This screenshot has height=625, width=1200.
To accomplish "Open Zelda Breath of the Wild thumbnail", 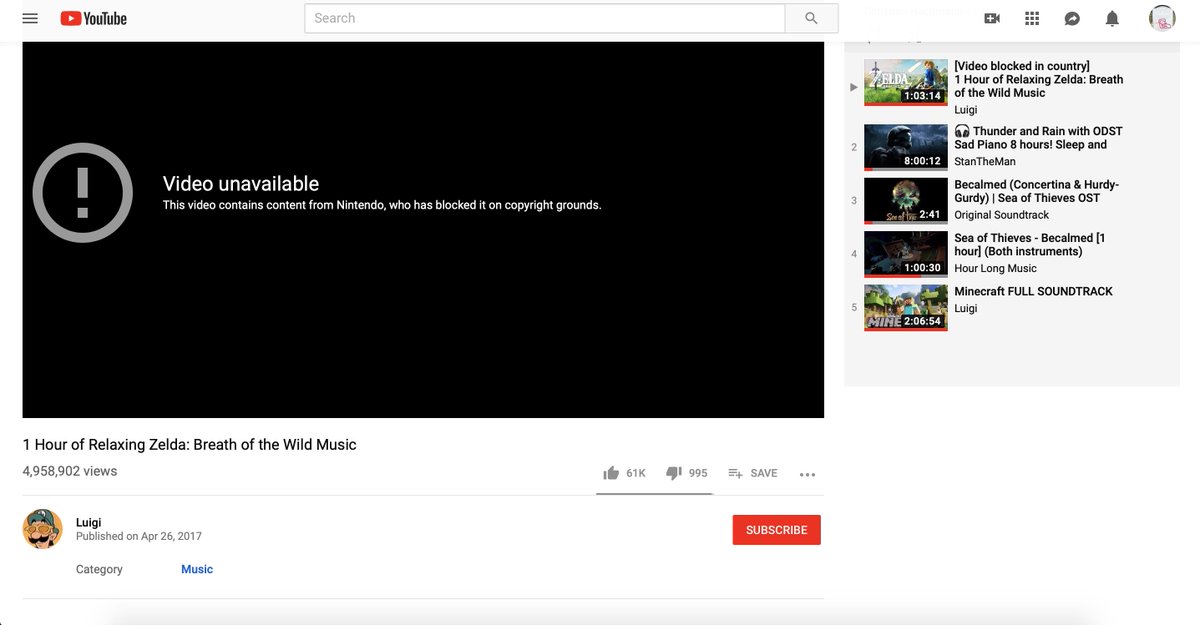I will click(x=905, y=82).
